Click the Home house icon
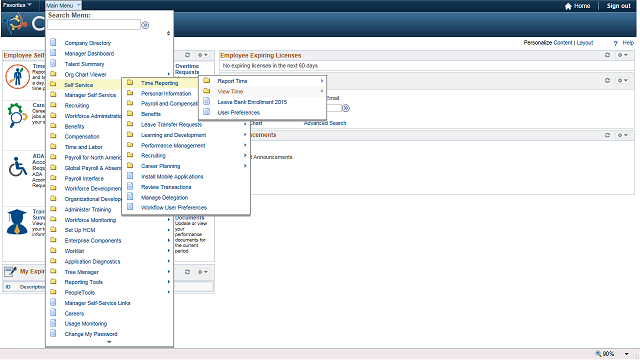 (568, 6)
